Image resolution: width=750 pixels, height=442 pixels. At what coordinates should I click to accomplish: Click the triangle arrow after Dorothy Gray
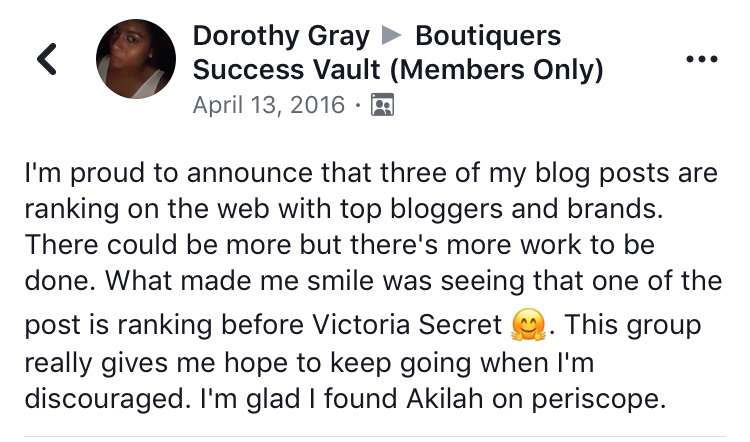392,35
